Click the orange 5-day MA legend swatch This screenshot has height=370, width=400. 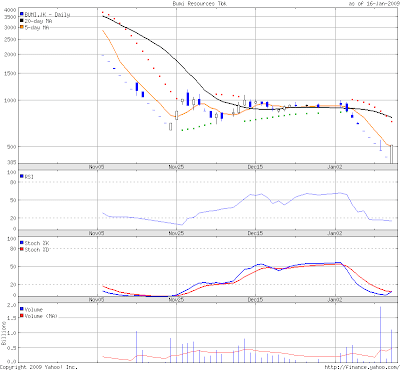pyautogui.click(x=22, y=27)
